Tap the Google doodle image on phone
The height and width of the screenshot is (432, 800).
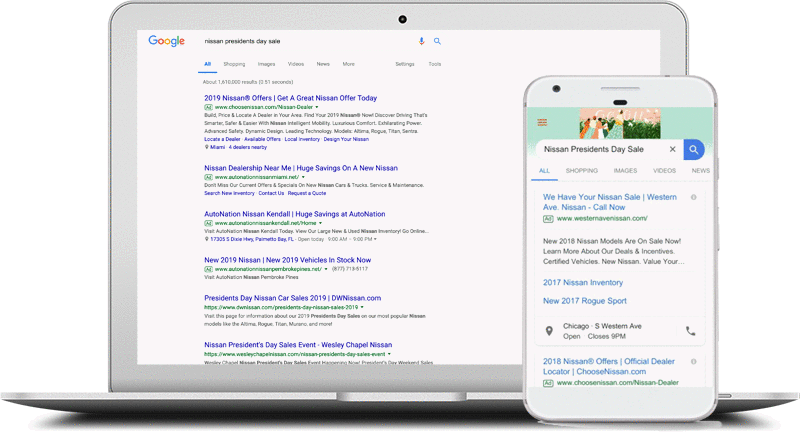pyautogui.click(x=620, y=123)
